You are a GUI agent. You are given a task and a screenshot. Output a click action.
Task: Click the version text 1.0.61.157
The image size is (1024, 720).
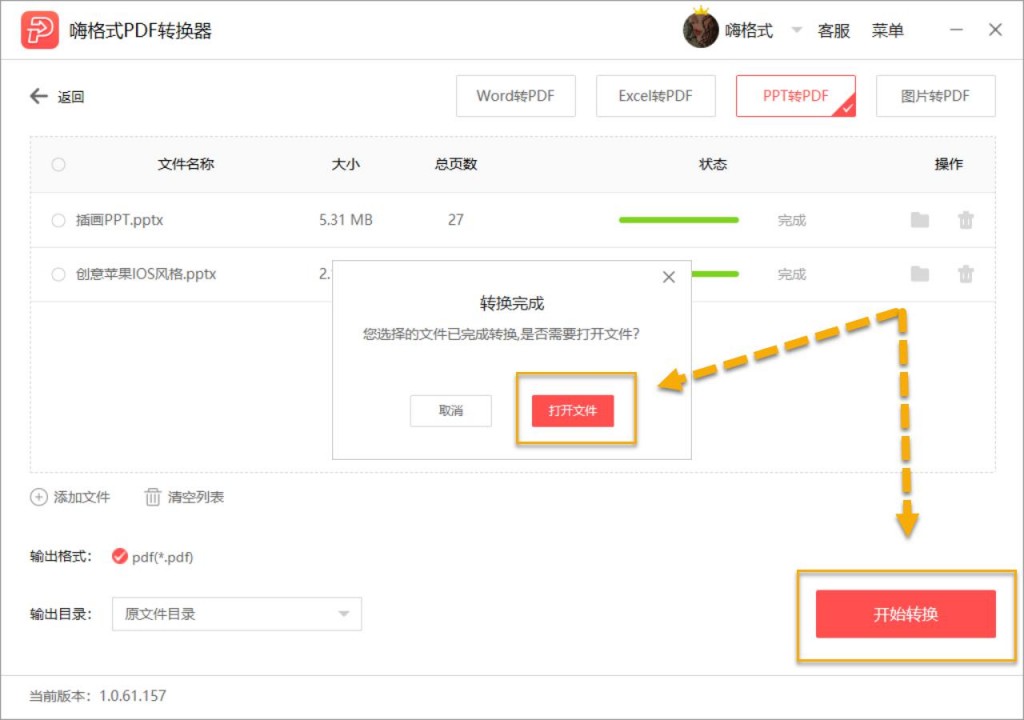click(x=133, y=696)
